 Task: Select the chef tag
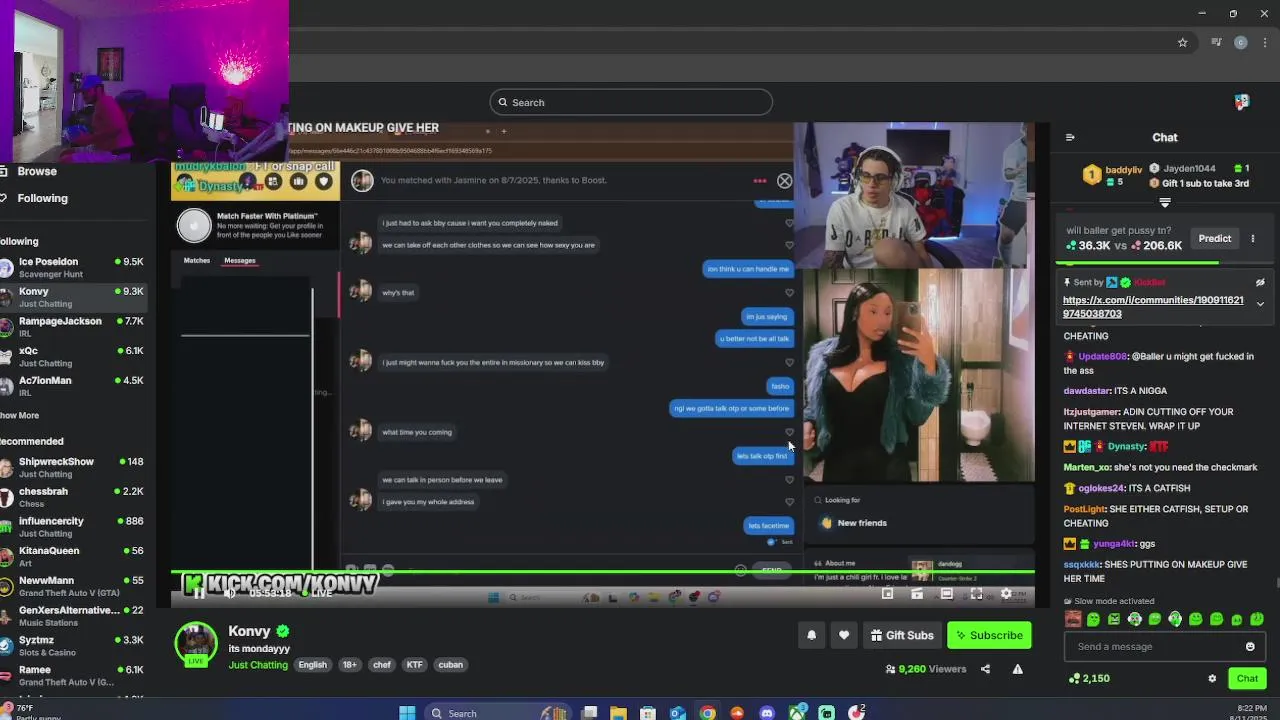pos(382,665)
